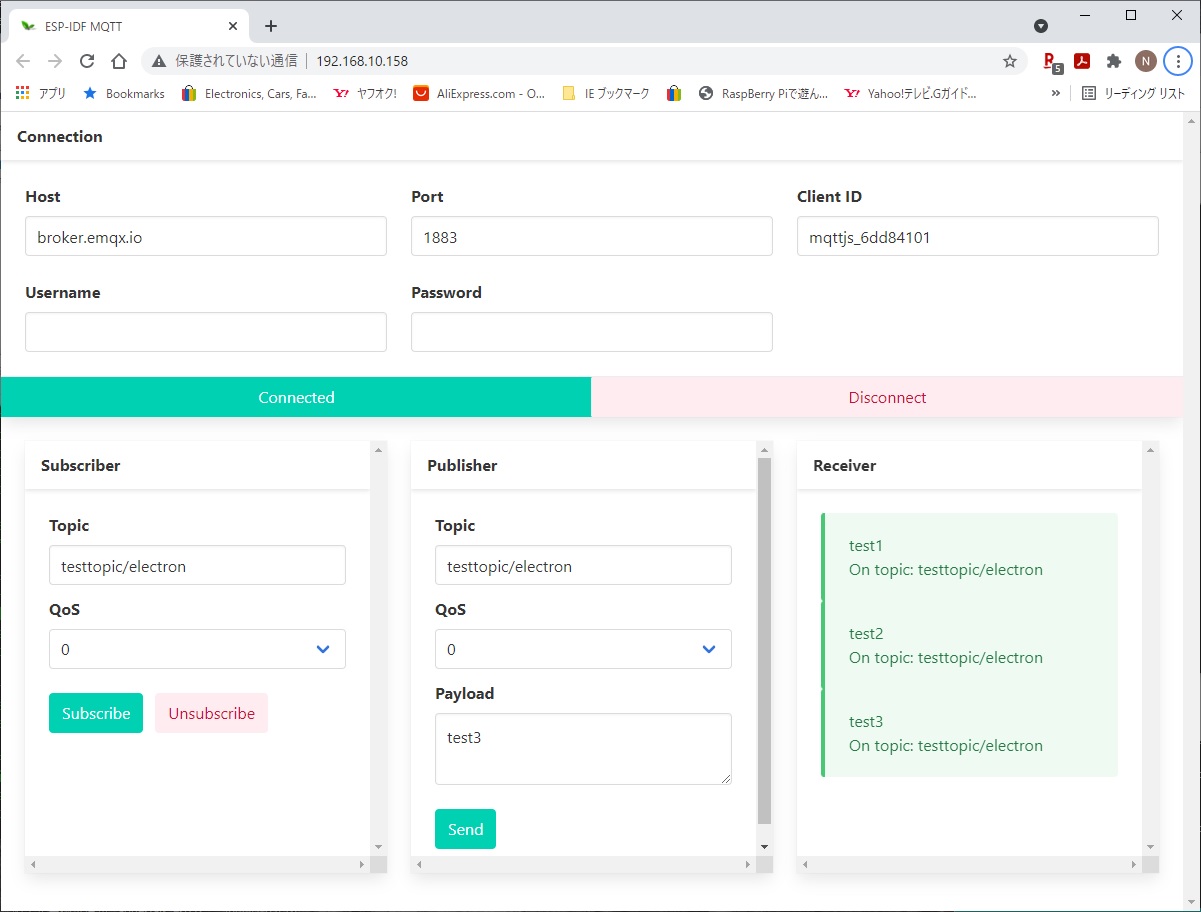Open the Adobe PDF extension icon
Screen dimensions: 1201x912
tap(1082, 60)
